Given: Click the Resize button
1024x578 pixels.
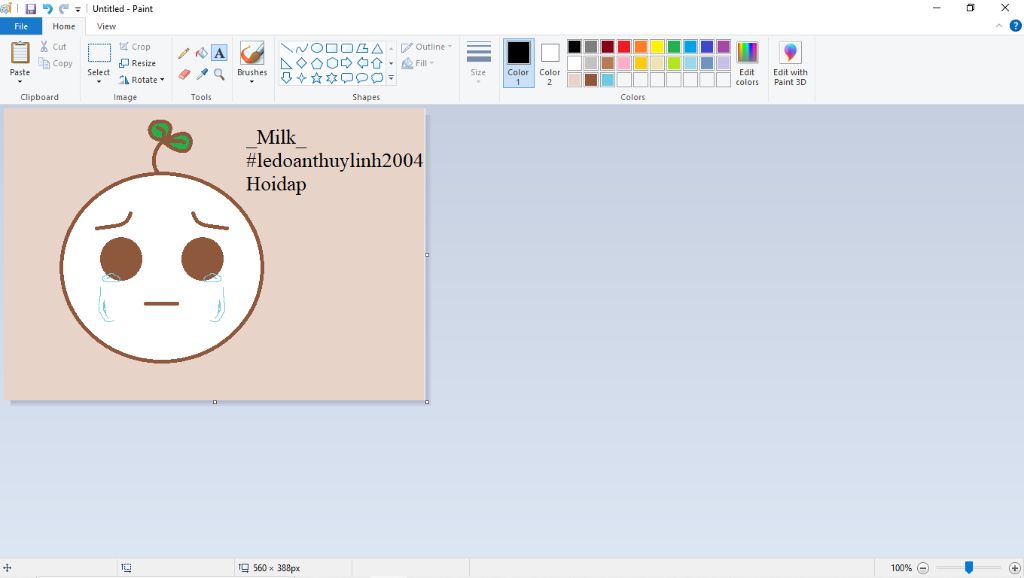Looking at the screenshot, I should pyautogui.click(x=138, y=63).
